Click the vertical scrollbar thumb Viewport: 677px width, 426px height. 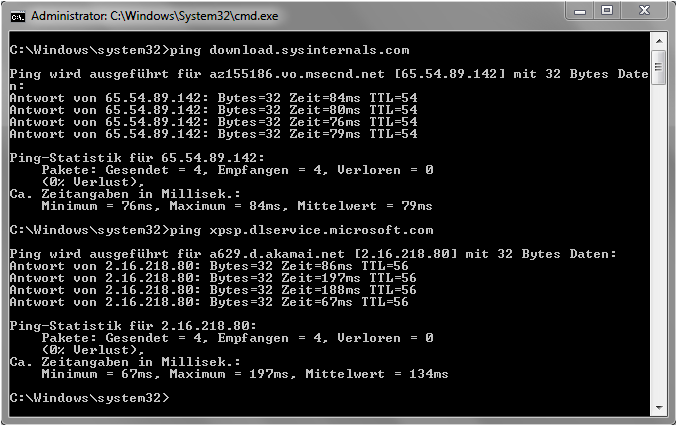pos(658,71)
